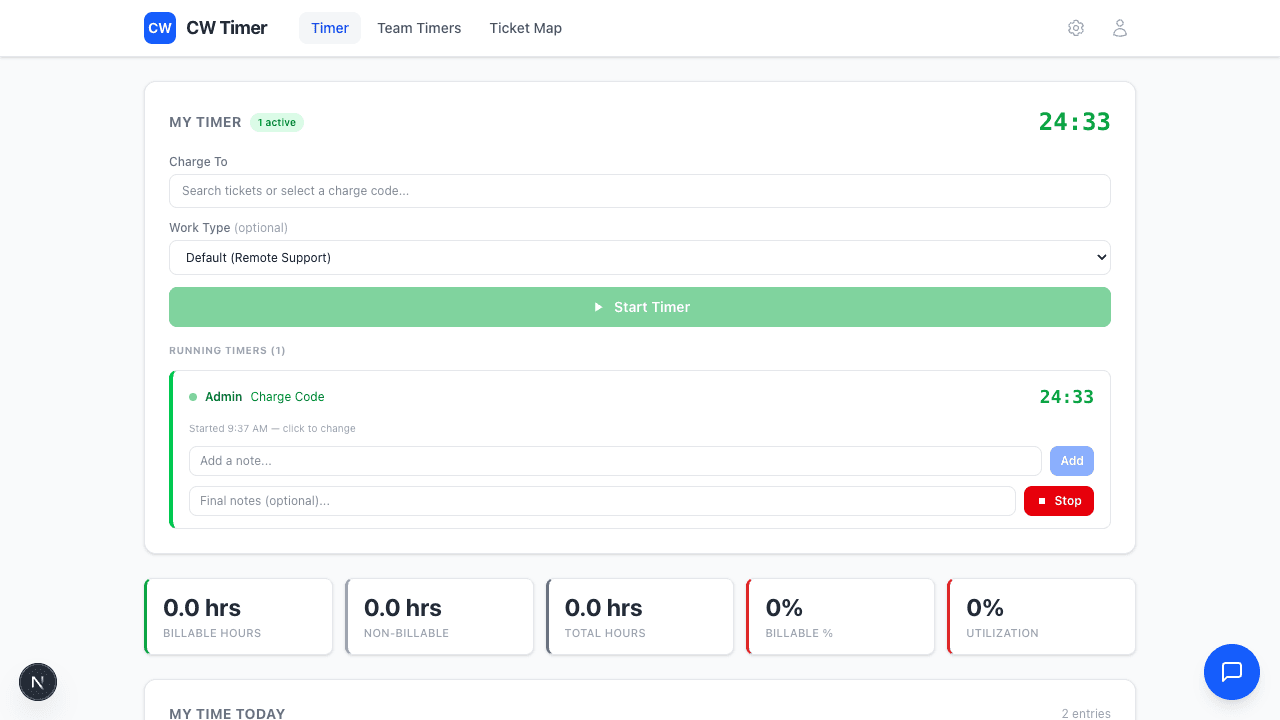Screen dimensions: 1280x720
Task: Stop the running Admin timer
Action: (1058, 501)
